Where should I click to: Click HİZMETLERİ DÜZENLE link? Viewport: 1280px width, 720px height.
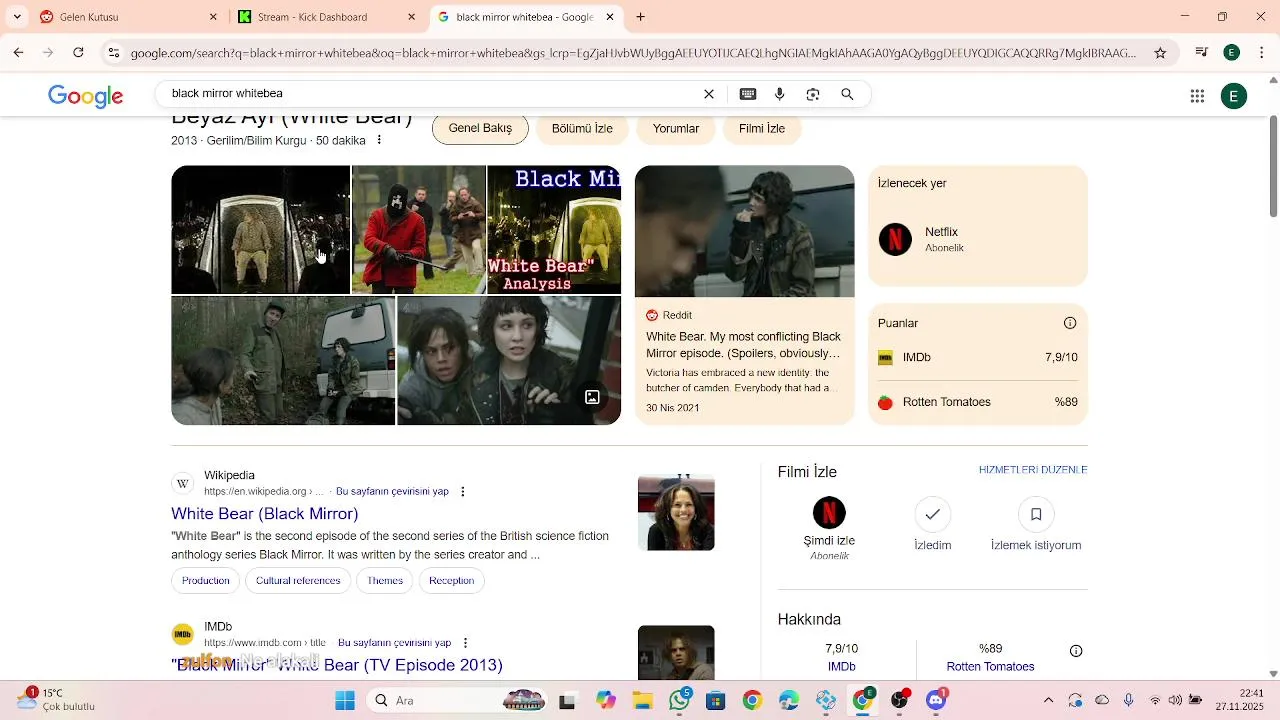1033,470
